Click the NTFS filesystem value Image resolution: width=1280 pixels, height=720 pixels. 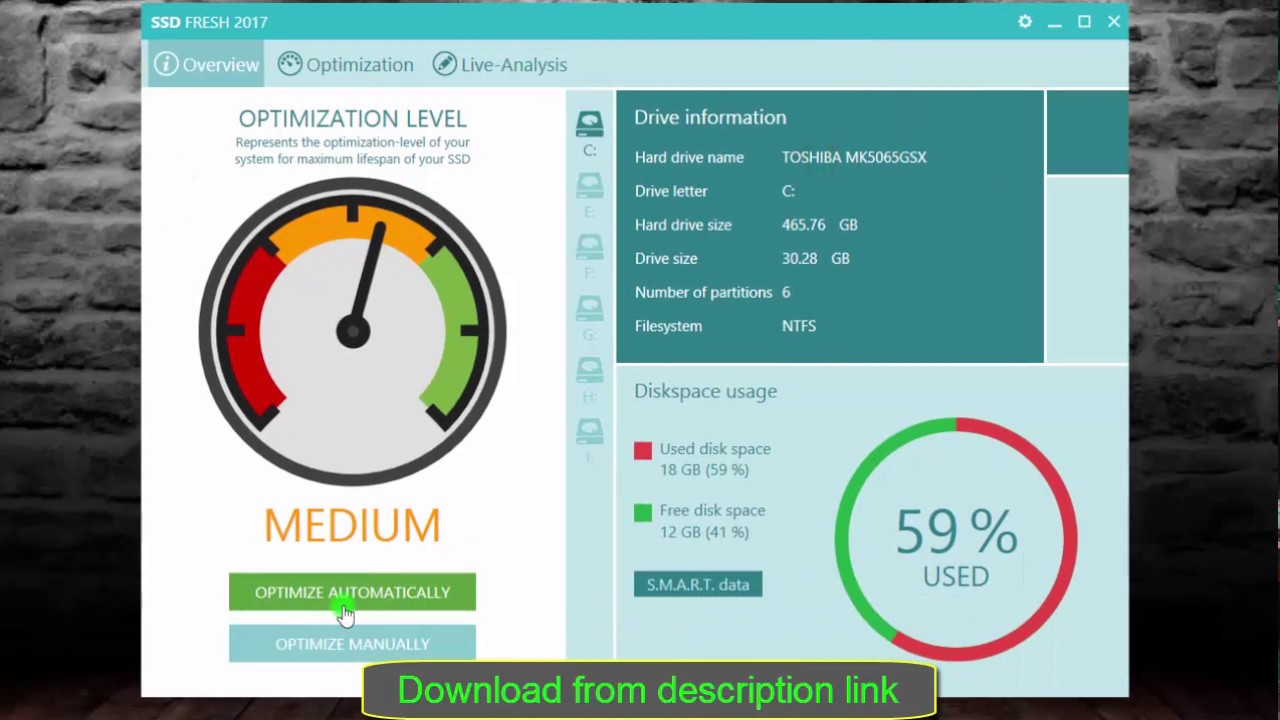[799, 326]
